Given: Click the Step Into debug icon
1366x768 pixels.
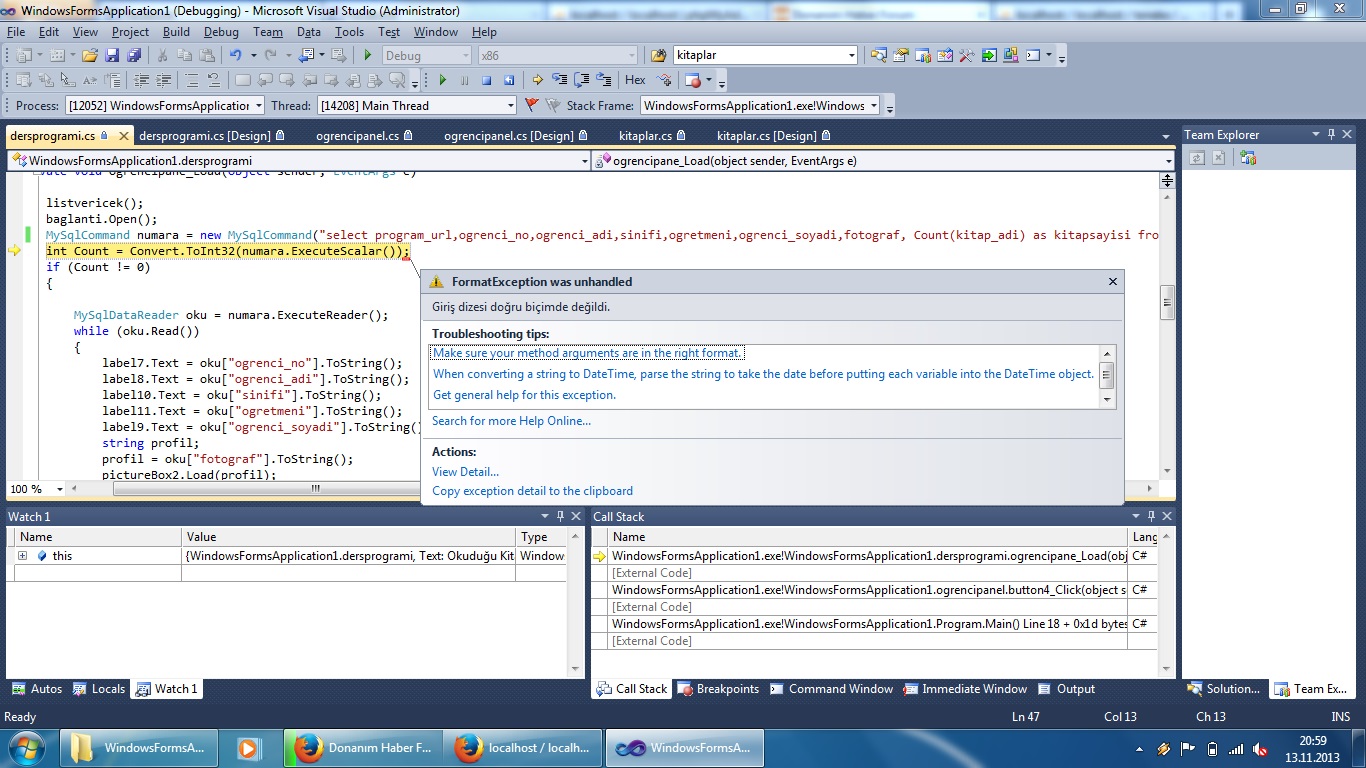Looking at the screenshot, I should (x=559, y=80).
